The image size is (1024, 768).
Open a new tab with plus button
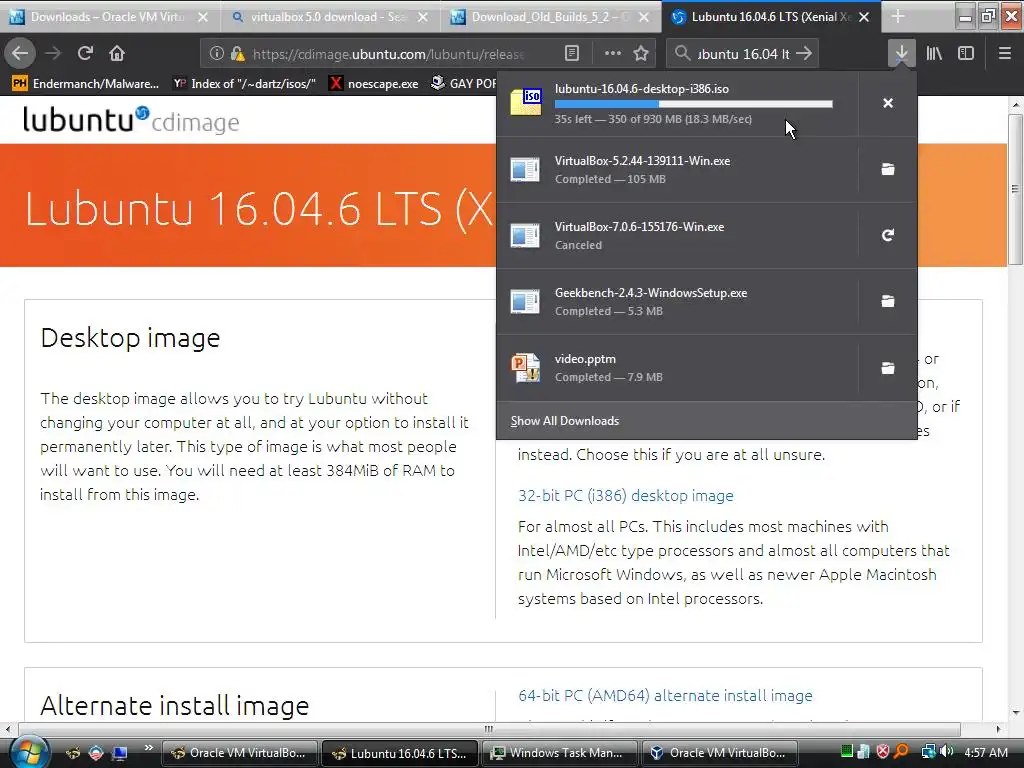(x=899, y=16)
